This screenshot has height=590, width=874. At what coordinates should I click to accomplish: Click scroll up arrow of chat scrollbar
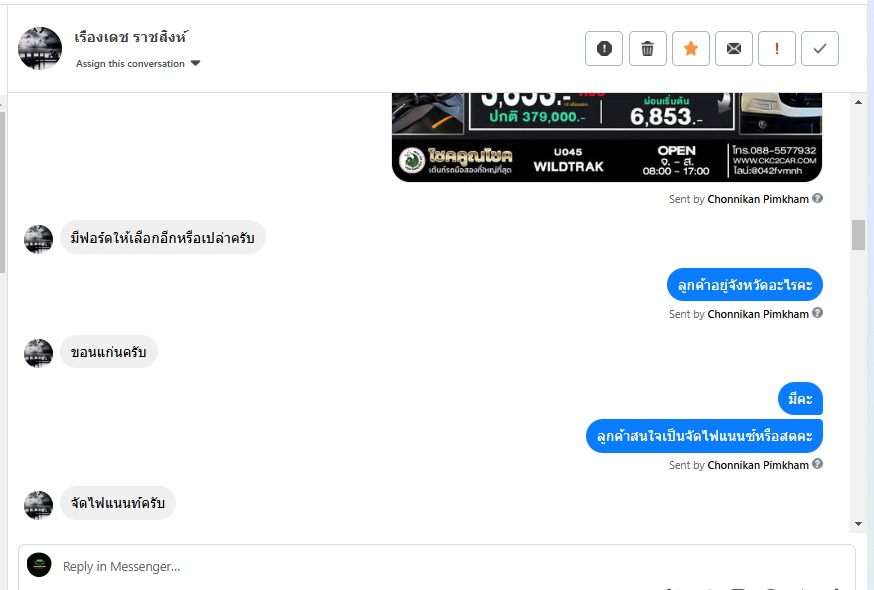(858, 102)
